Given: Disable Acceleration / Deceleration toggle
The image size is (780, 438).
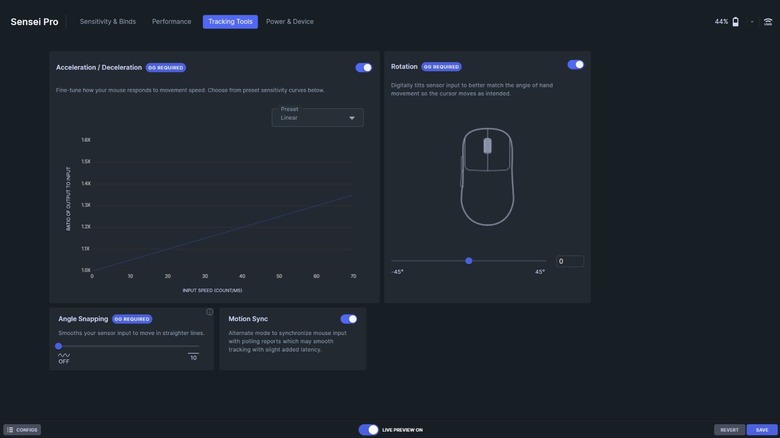Looking at the screenshot, I should pyautogui.click(x=364, y=67).
